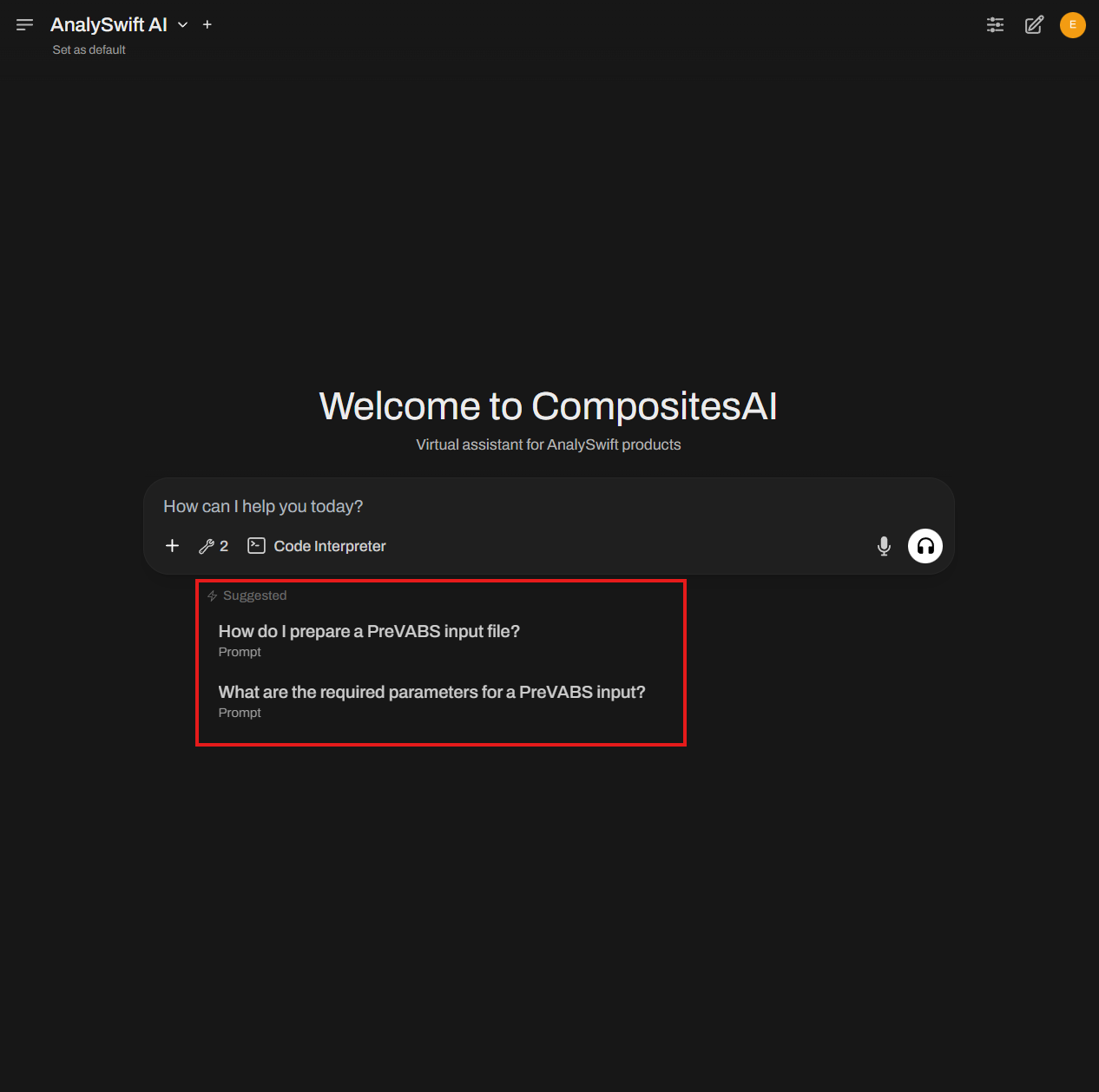The image size is (1099, 1092).
Task: Open the user avatar 'E' menu
Action: pyautogui.click(x=1072, y=24)
